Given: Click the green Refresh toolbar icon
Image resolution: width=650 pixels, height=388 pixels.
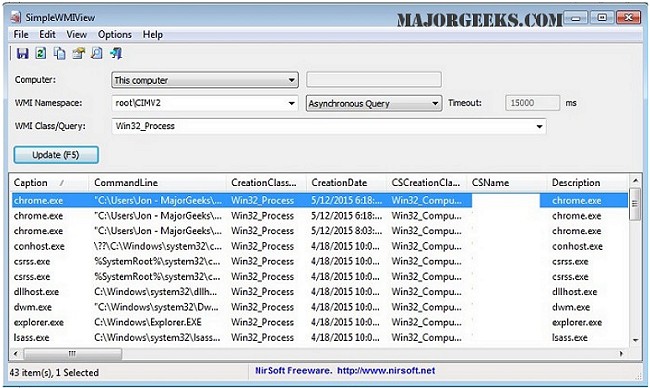Looking at the screenshot, I should pos(41,53).
